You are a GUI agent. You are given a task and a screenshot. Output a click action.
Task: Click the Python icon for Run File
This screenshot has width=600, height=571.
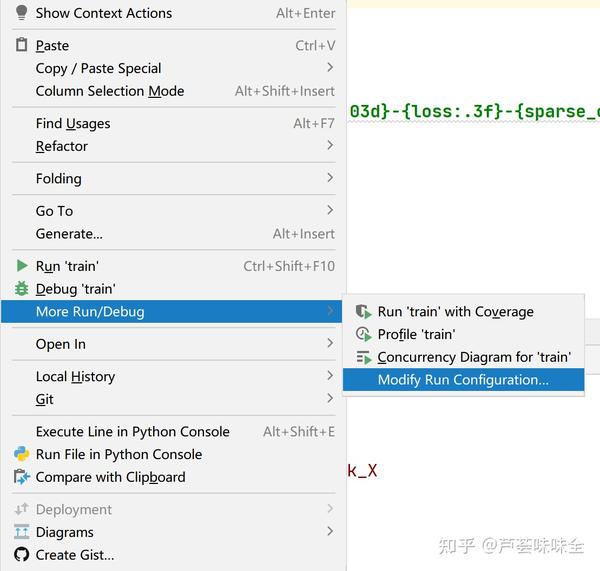tap(21, 454)
